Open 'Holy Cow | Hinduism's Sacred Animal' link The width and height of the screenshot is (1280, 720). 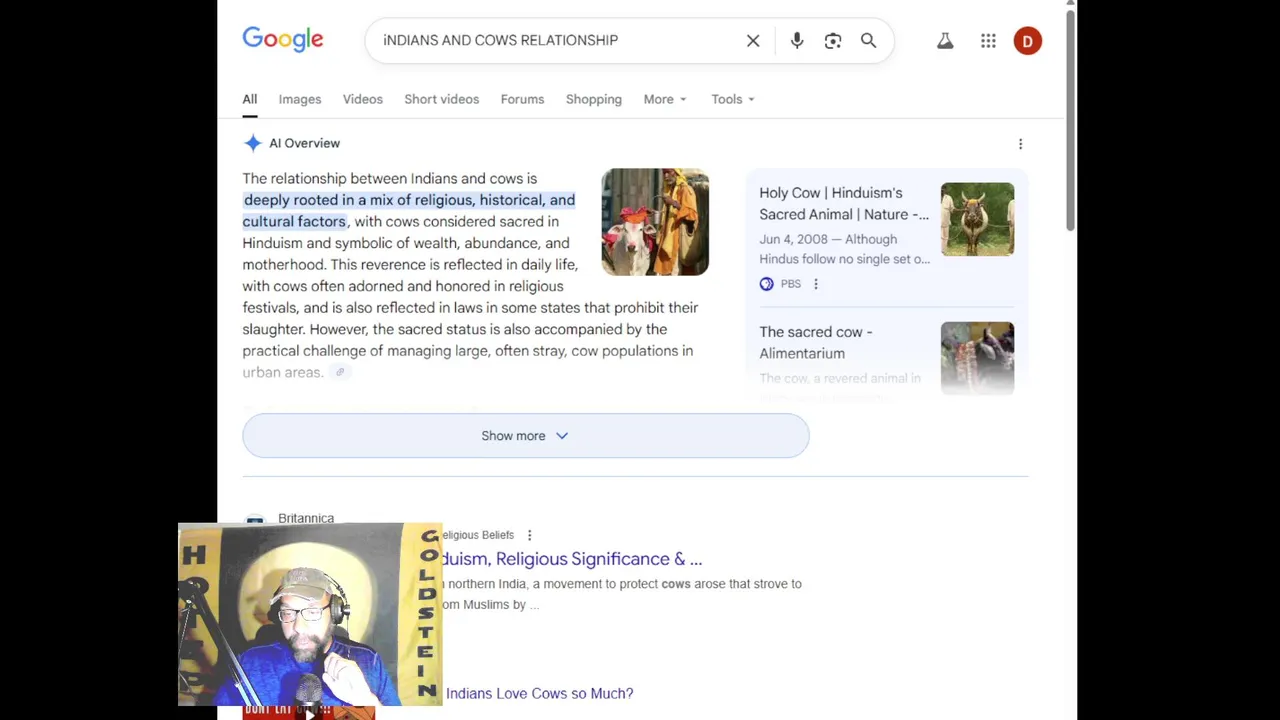tap(843, 203)
